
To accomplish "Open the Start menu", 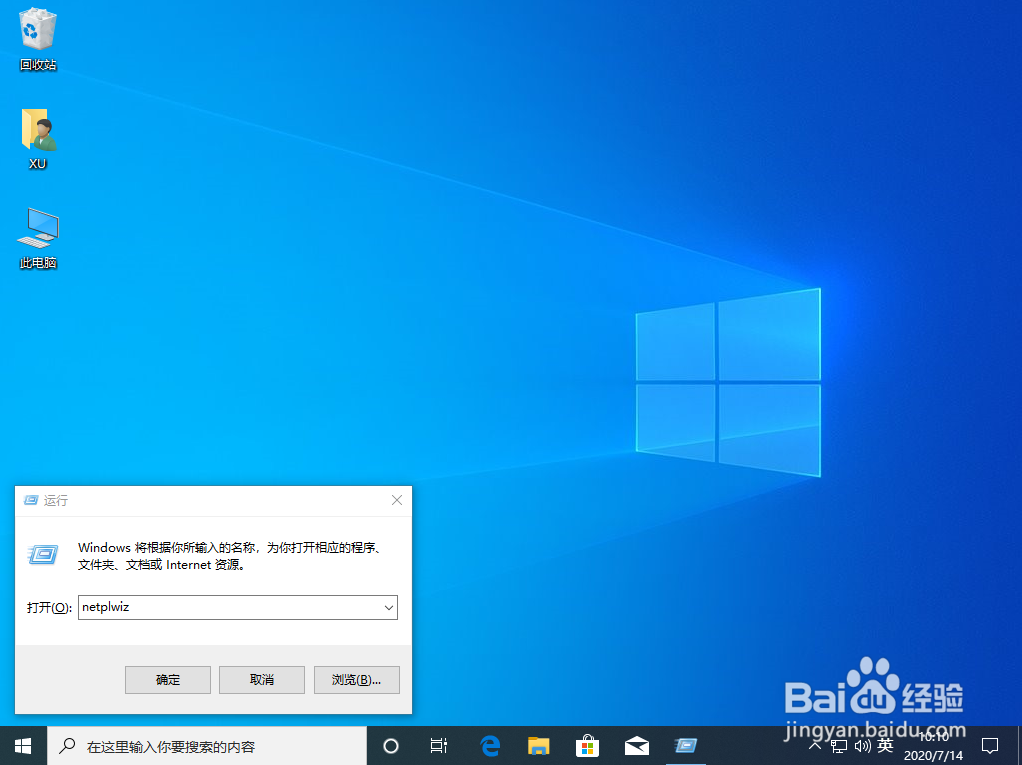I will coord(21,745).
